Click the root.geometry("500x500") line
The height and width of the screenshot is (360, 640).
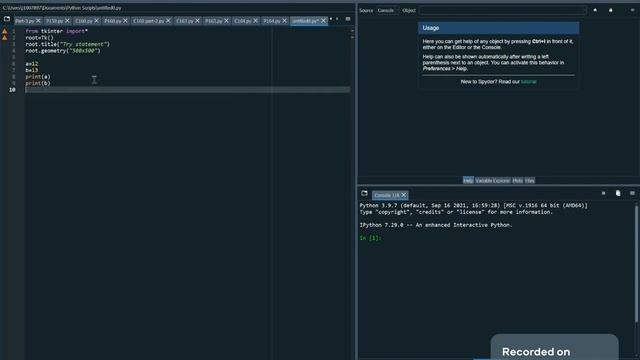(x=62, y=51)
